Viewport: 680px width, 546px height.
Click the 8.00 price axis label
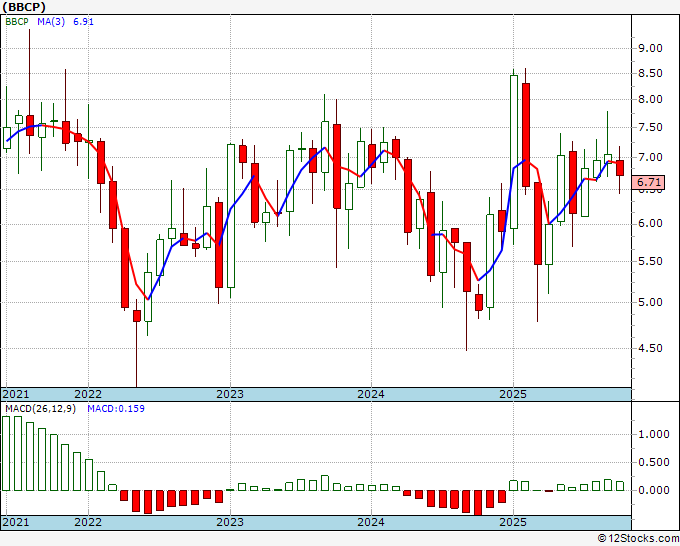point(651,99)
